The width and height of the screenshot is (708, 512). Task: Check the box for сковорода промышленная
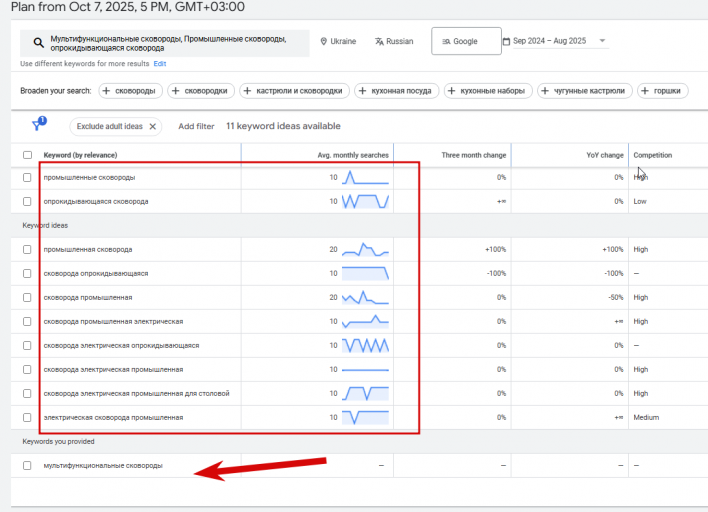[x=27, y=298]
